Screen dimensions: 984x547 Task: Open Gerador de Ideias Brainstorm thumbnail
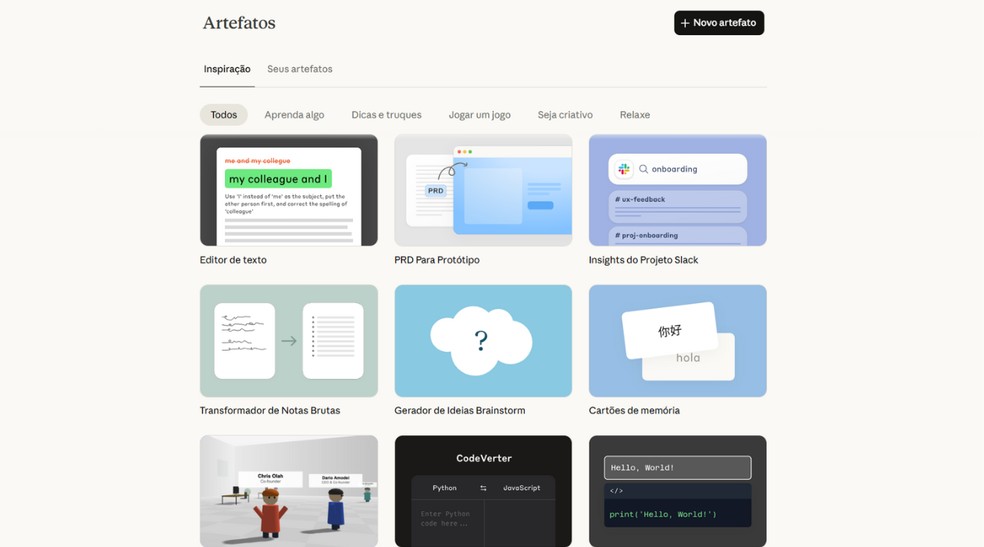point(483,341)
